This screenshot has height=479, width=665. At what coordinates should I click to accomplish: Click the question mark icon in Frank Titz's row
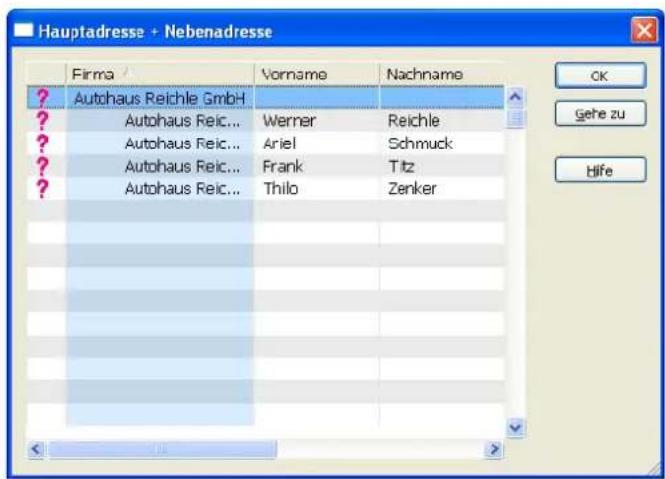coord(42,166)
